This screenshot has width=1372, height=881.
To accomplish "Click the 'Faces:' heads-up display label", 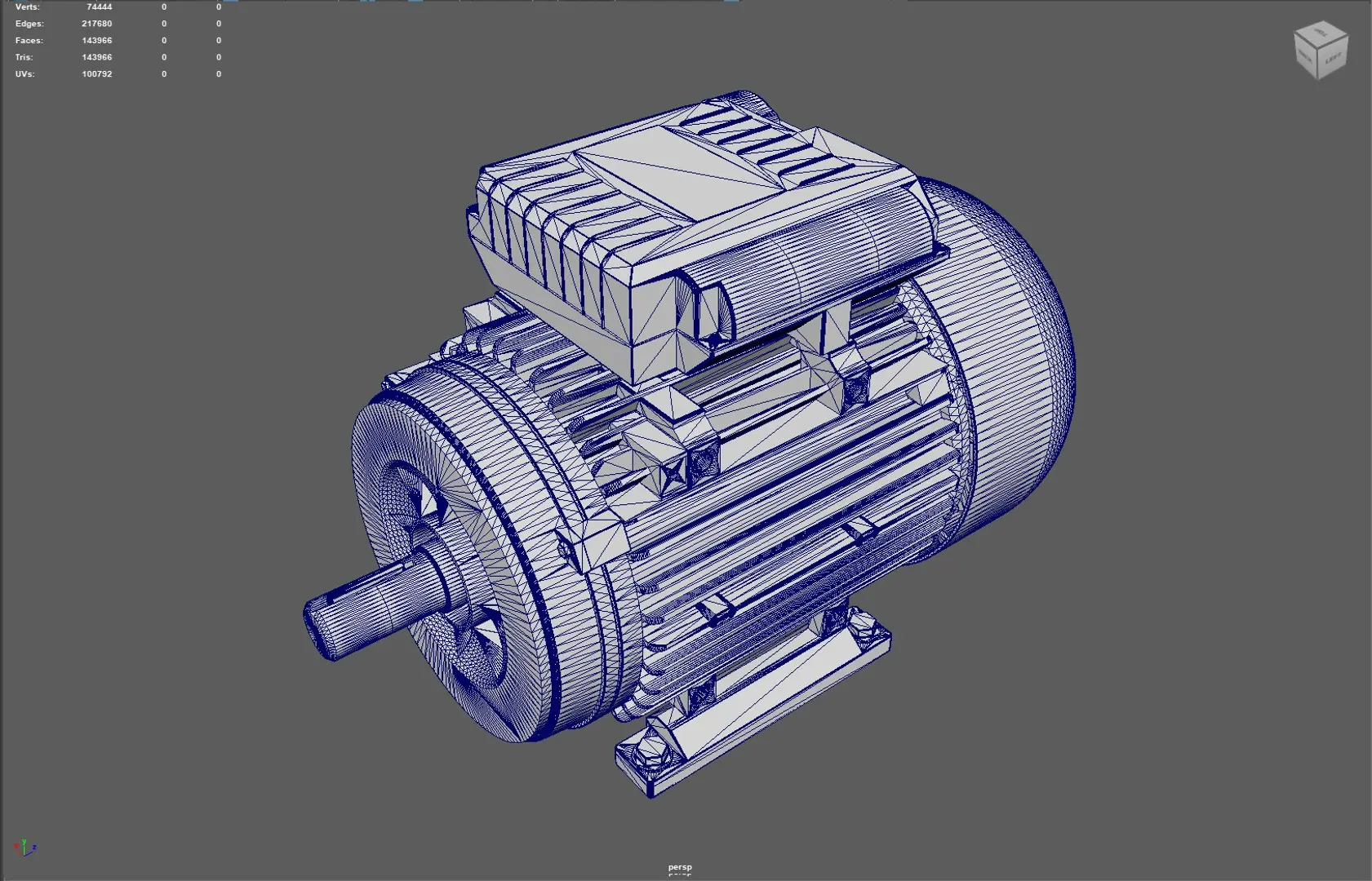I will (x=29, y=40).
